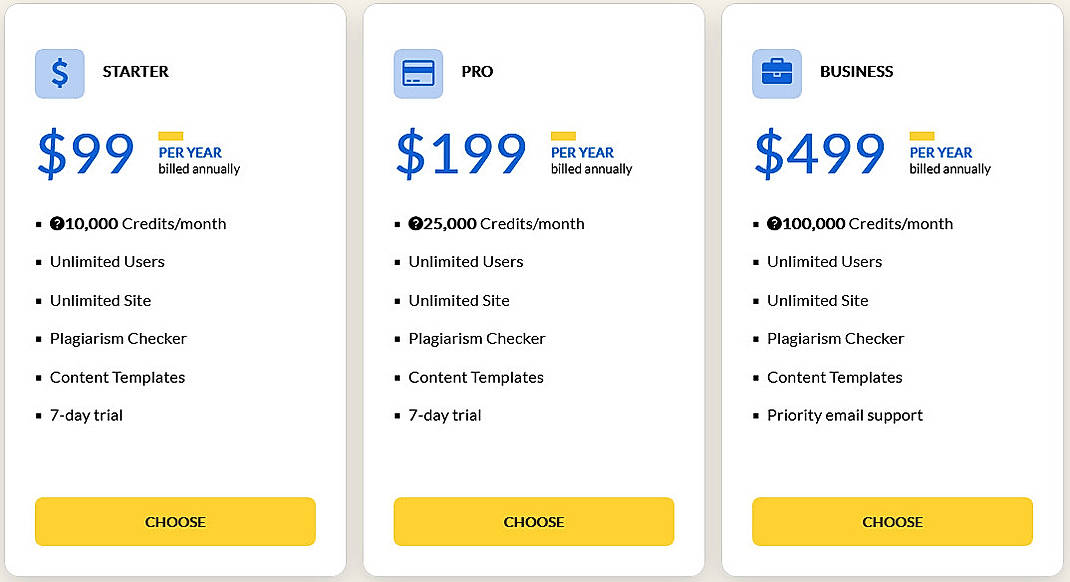Click 'billed annually' text under Business price
The height and width of the screenshot is (582, 1070).
[949, 169]
